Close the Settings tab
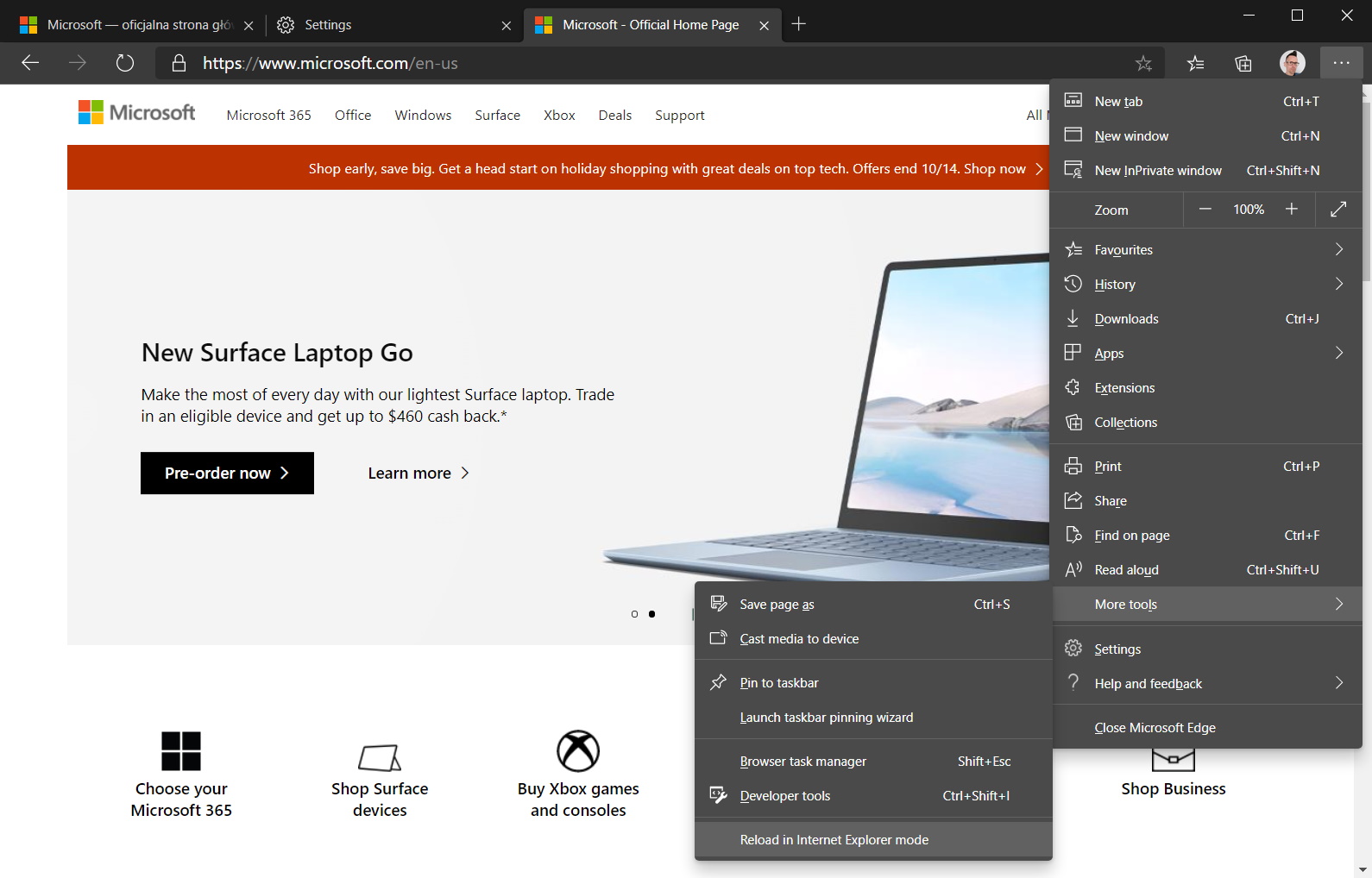 click(507, 26)
